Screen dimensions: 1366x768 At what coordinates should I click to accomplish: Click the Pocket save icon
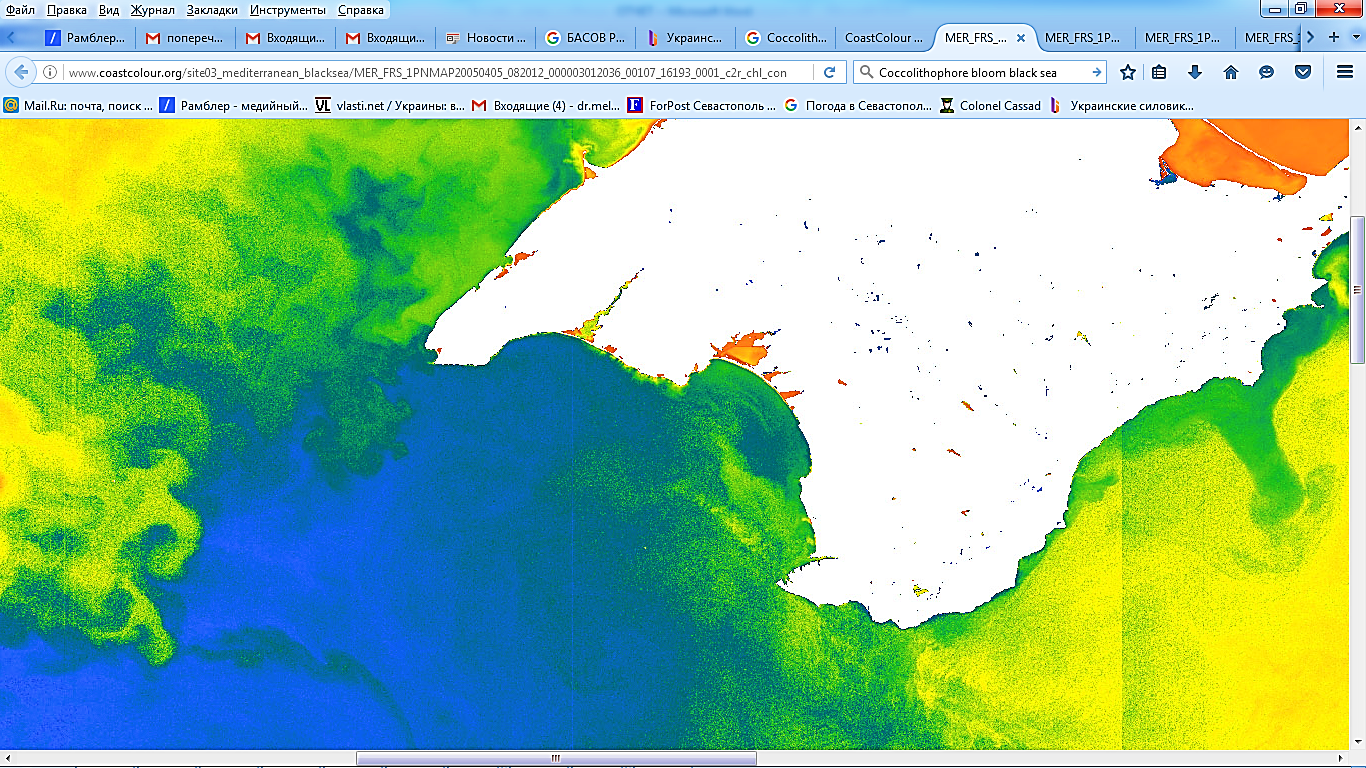1303,72
